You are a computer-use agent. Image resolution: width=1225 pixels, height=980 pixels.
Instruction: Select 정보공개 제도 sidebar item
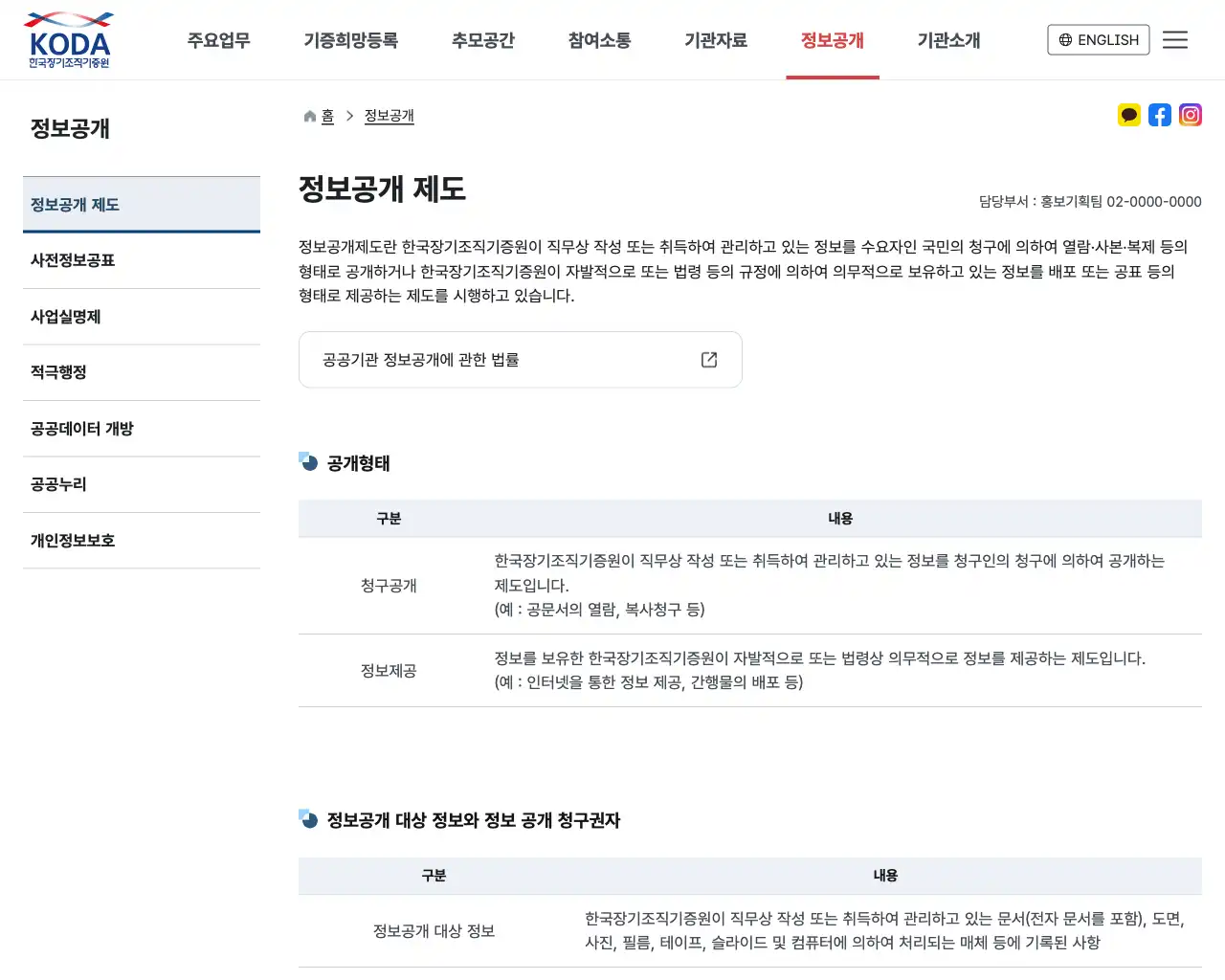click(75, 204)
